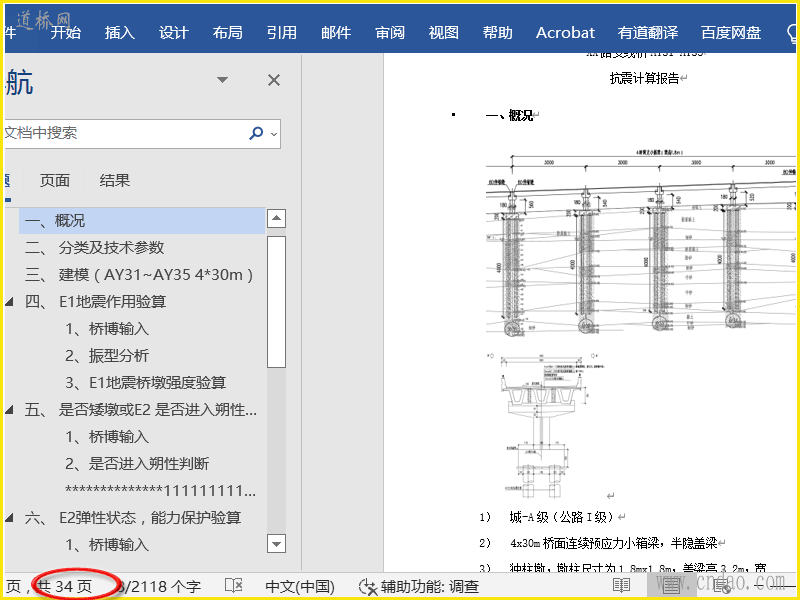Jump to 1、桥博输入 under section 五
Image resolution: width=800 pixels, height=600 pixels.
tap(107, 437)
